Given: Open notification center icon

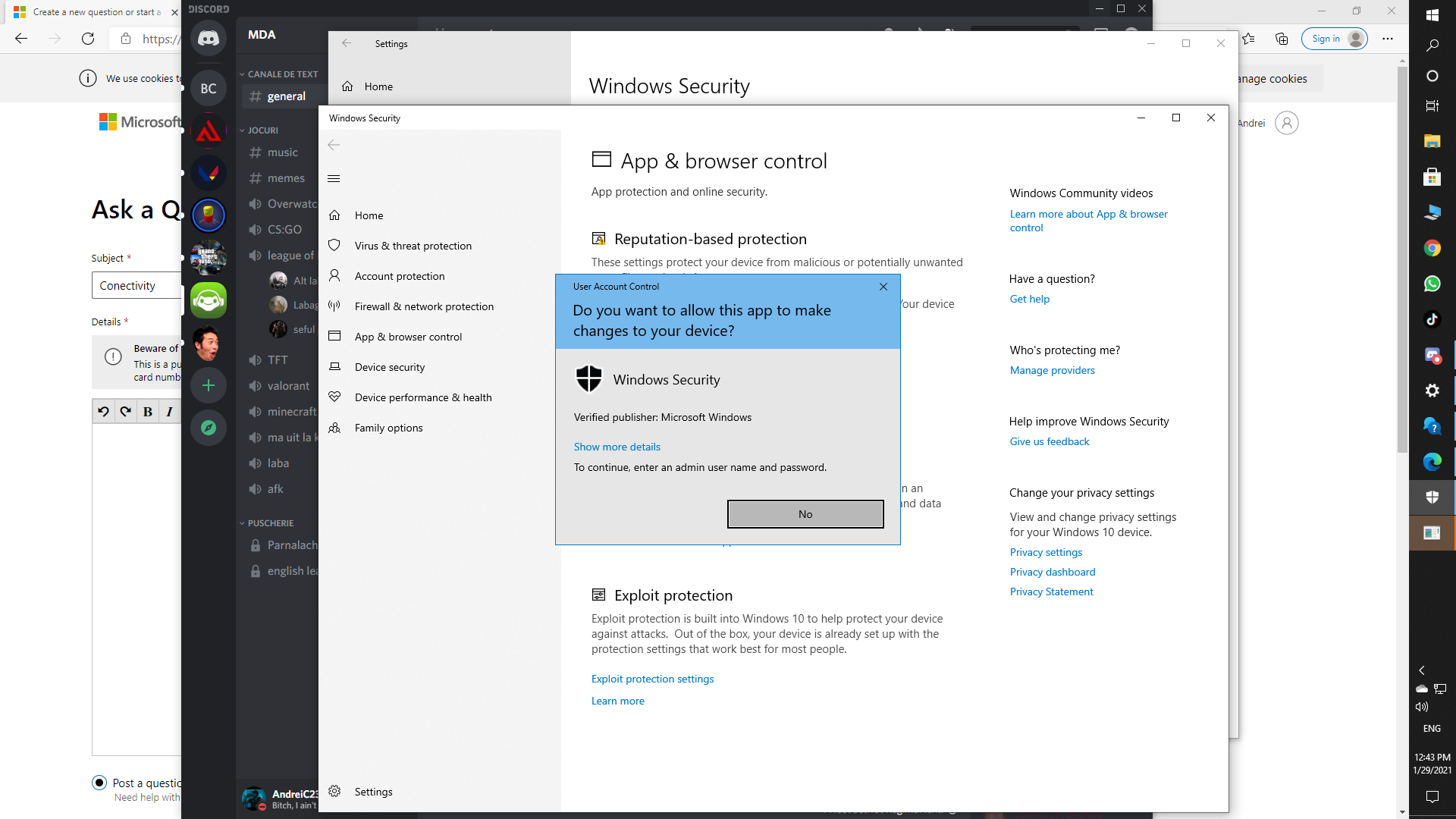Looking at the screenshot, I should [x=1432, y=796].
